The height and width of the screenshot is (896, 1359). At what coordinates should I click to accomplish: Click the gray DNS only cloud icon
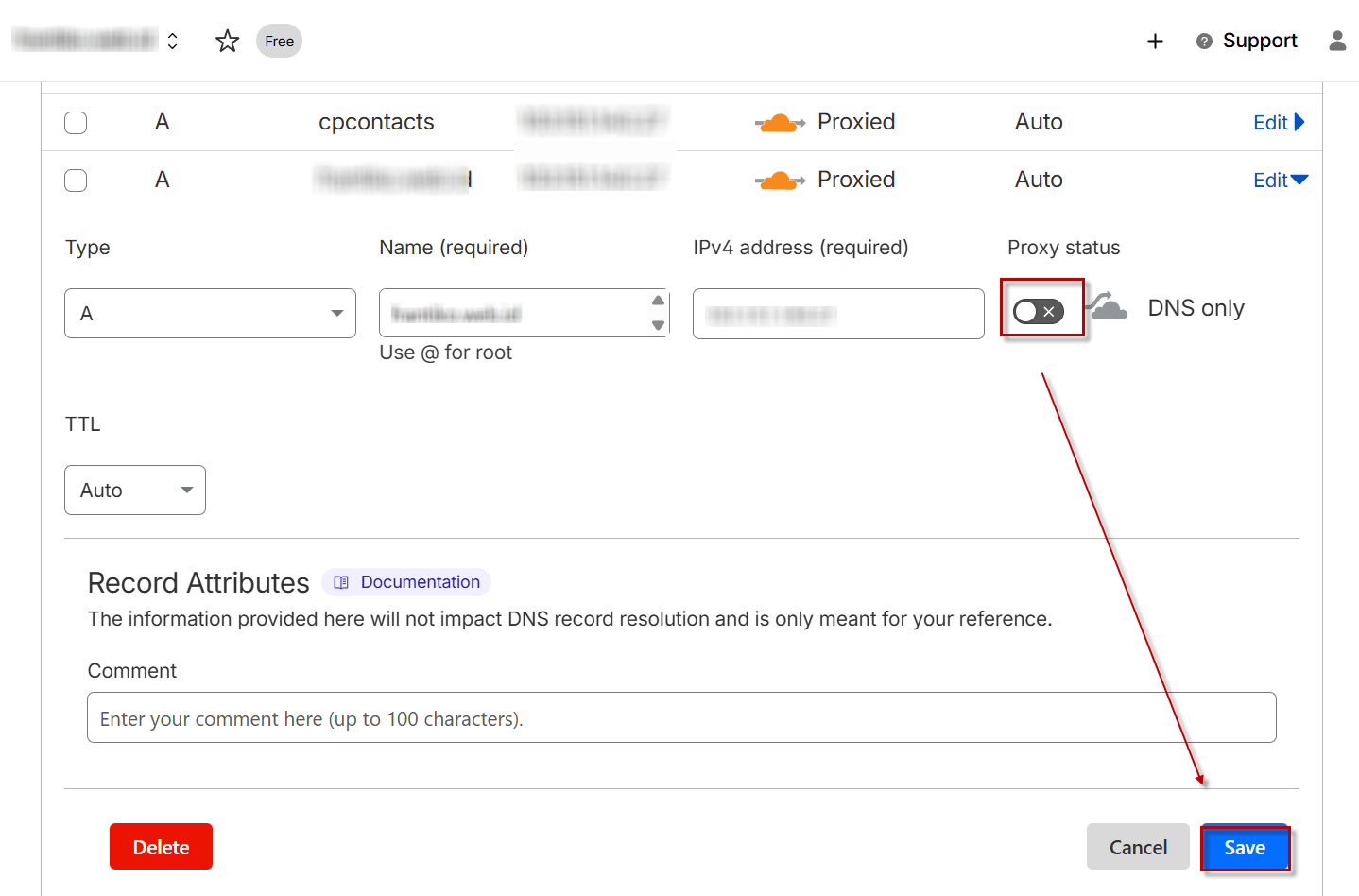tap(1108, 308)
